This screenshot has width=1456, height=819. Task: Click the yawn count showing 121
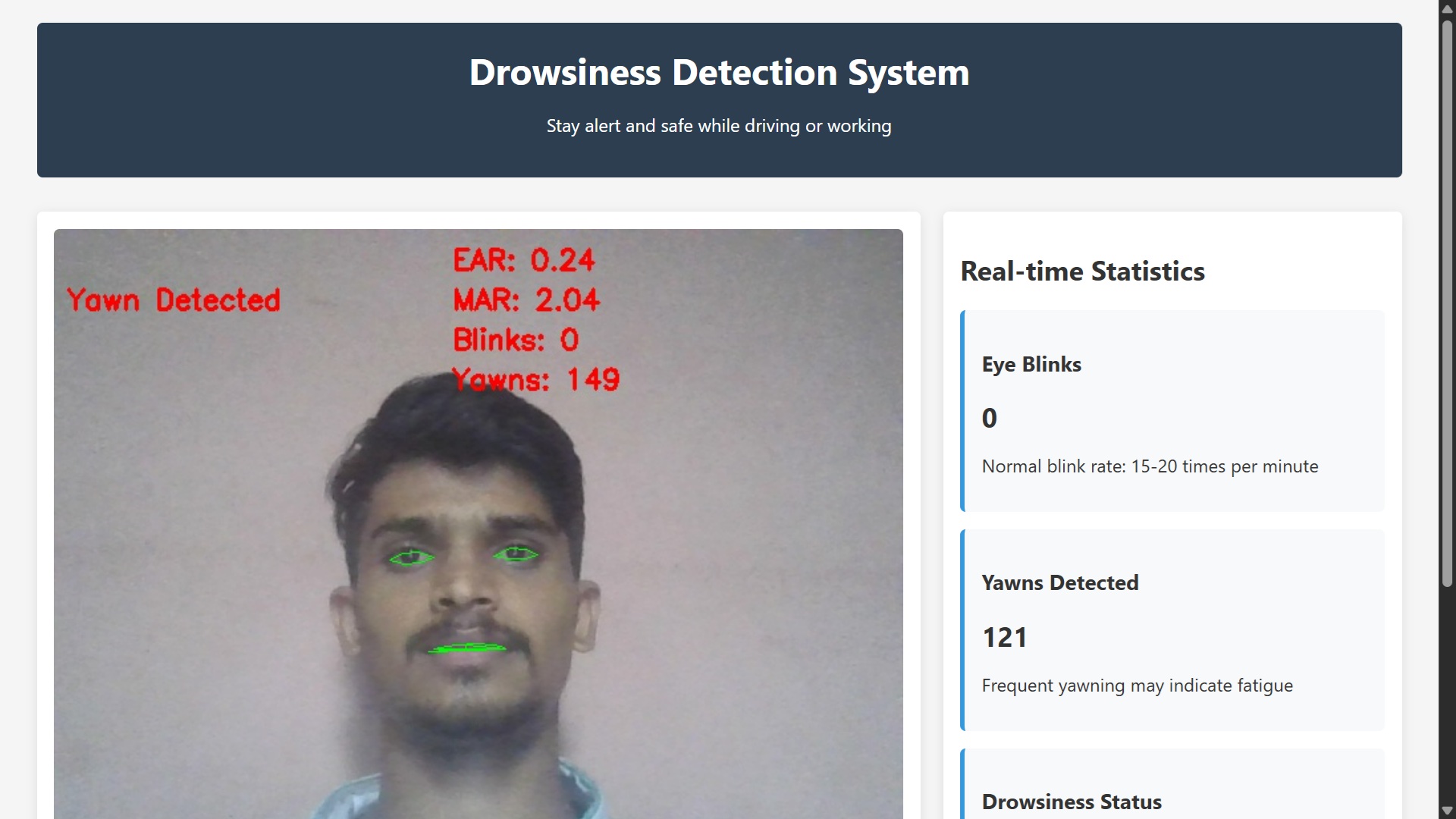click(x=1005, y=637)
